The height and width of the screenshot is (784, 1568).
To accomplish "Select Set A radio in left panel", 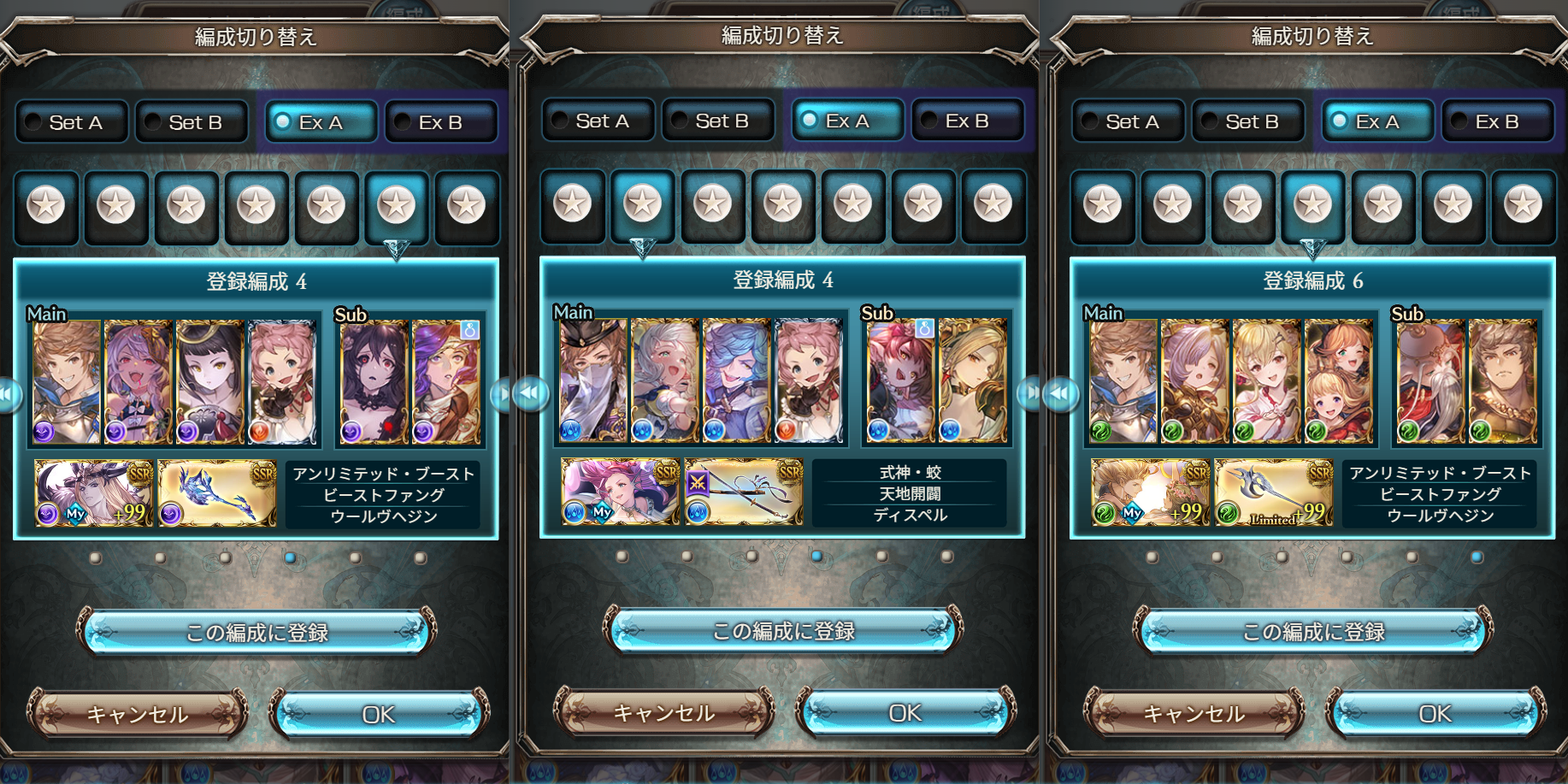I will click(x=73, y=122).
